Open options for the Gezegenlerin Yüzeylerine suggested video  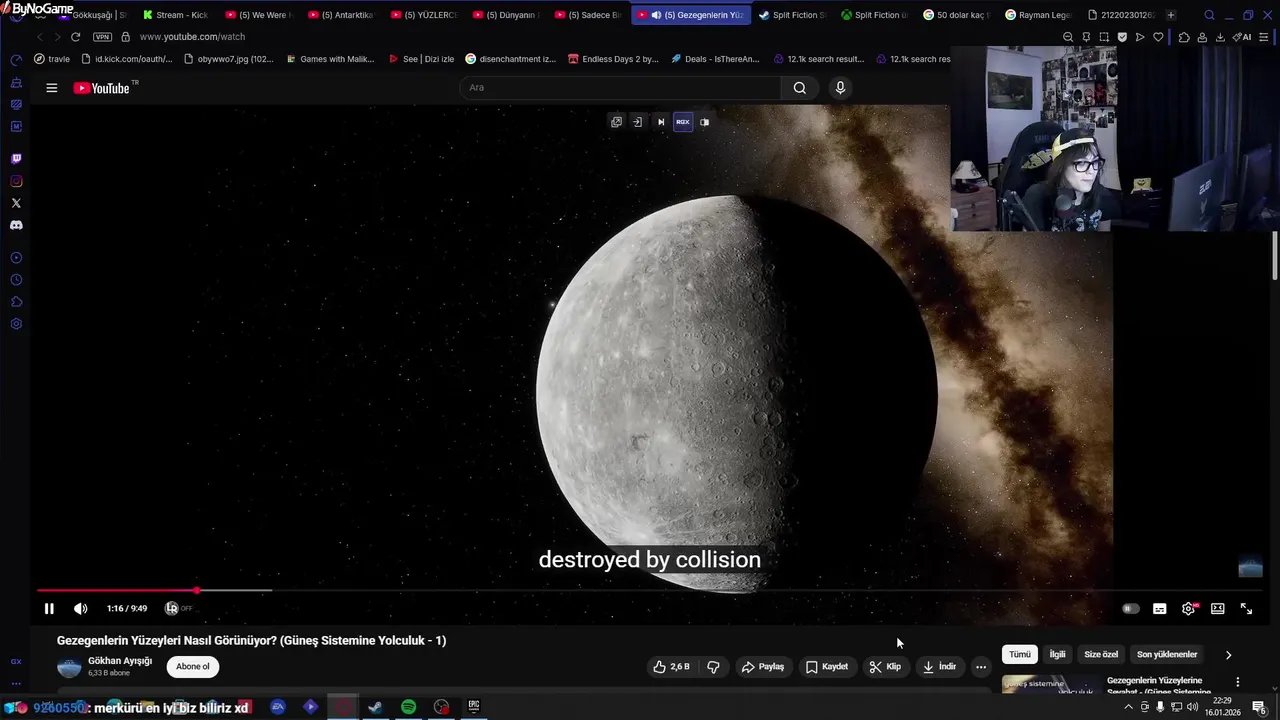pyautogui.click(x=1237, y=682)
